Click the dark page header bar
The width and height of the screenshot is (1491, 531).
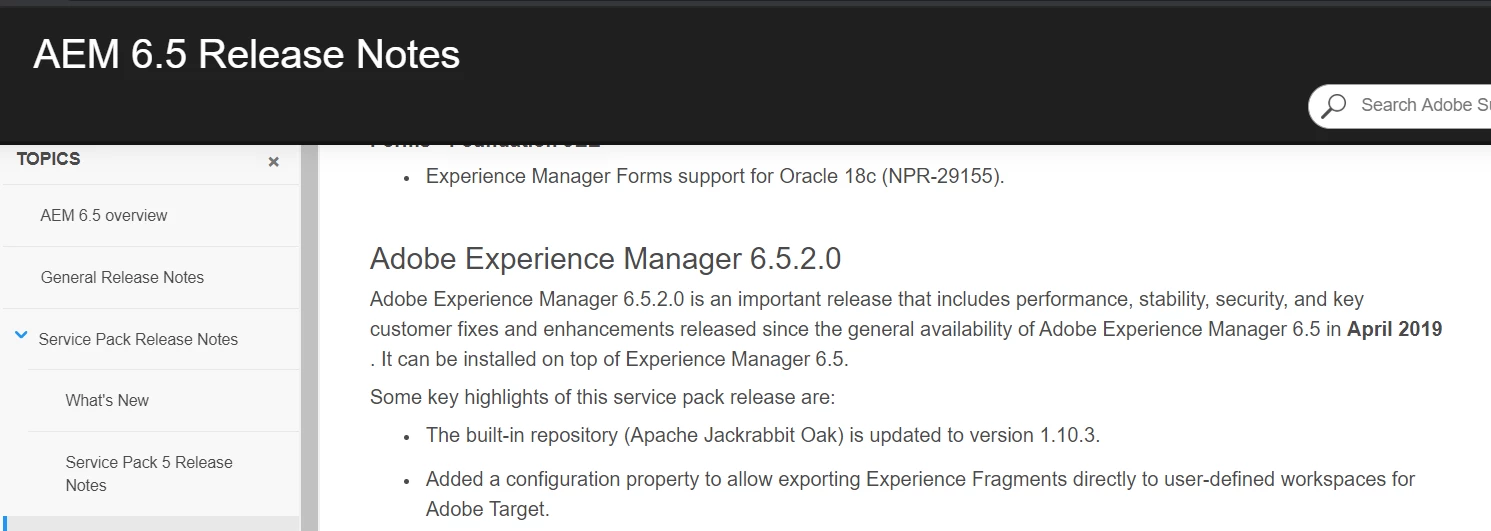[800, 40]
